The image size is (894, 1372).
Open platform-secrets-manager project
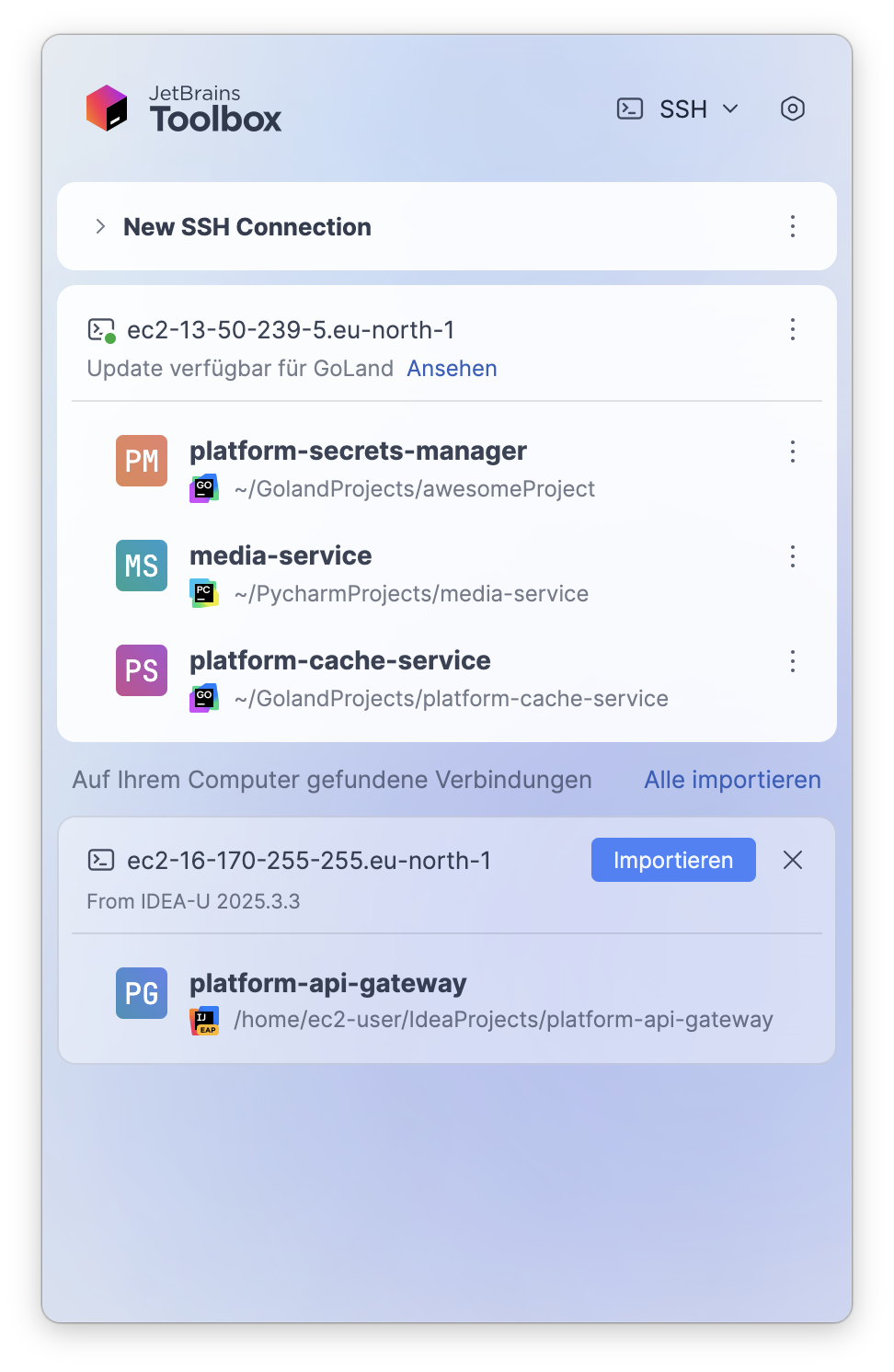pyautogui.click(x=358, y=451)
